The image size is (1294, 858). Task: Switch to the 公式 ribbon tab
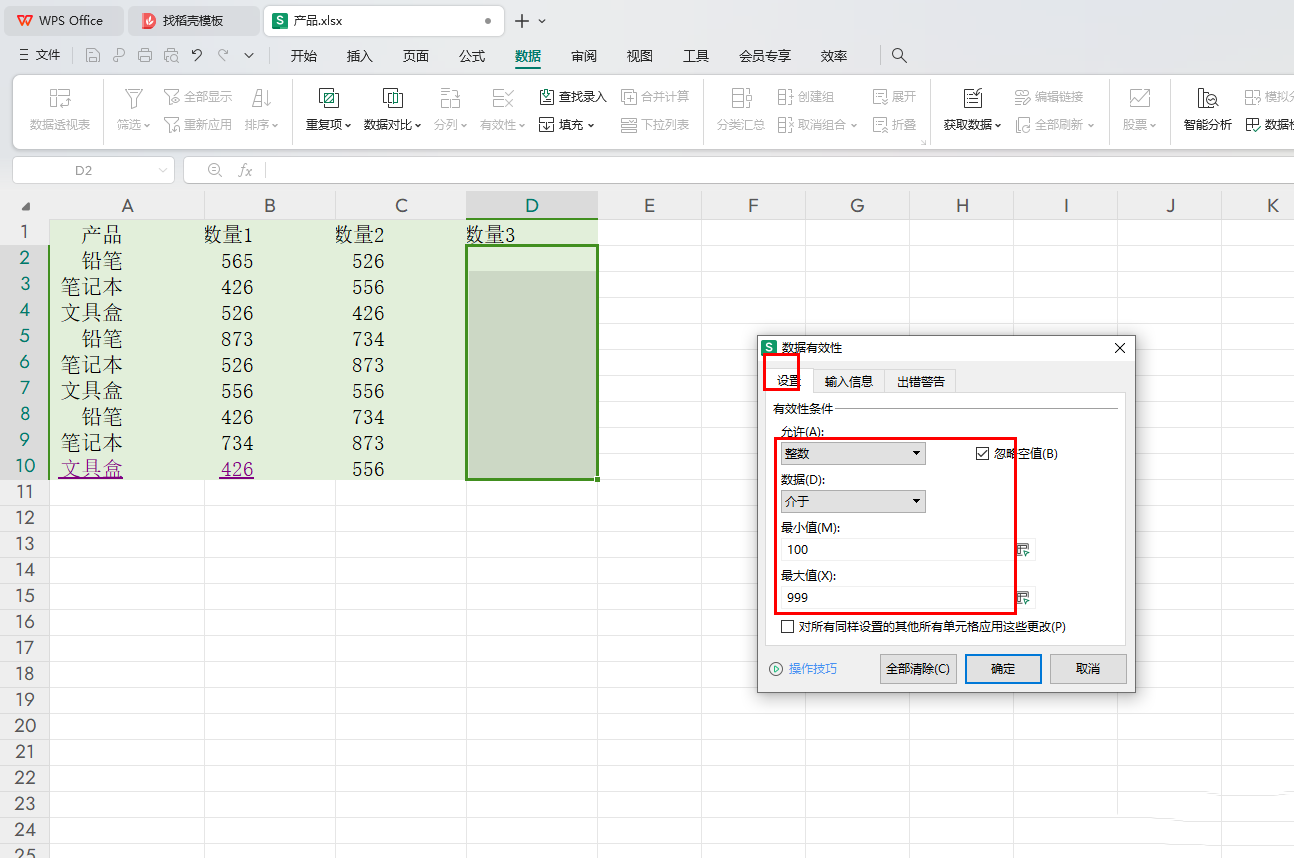point(472,56)
